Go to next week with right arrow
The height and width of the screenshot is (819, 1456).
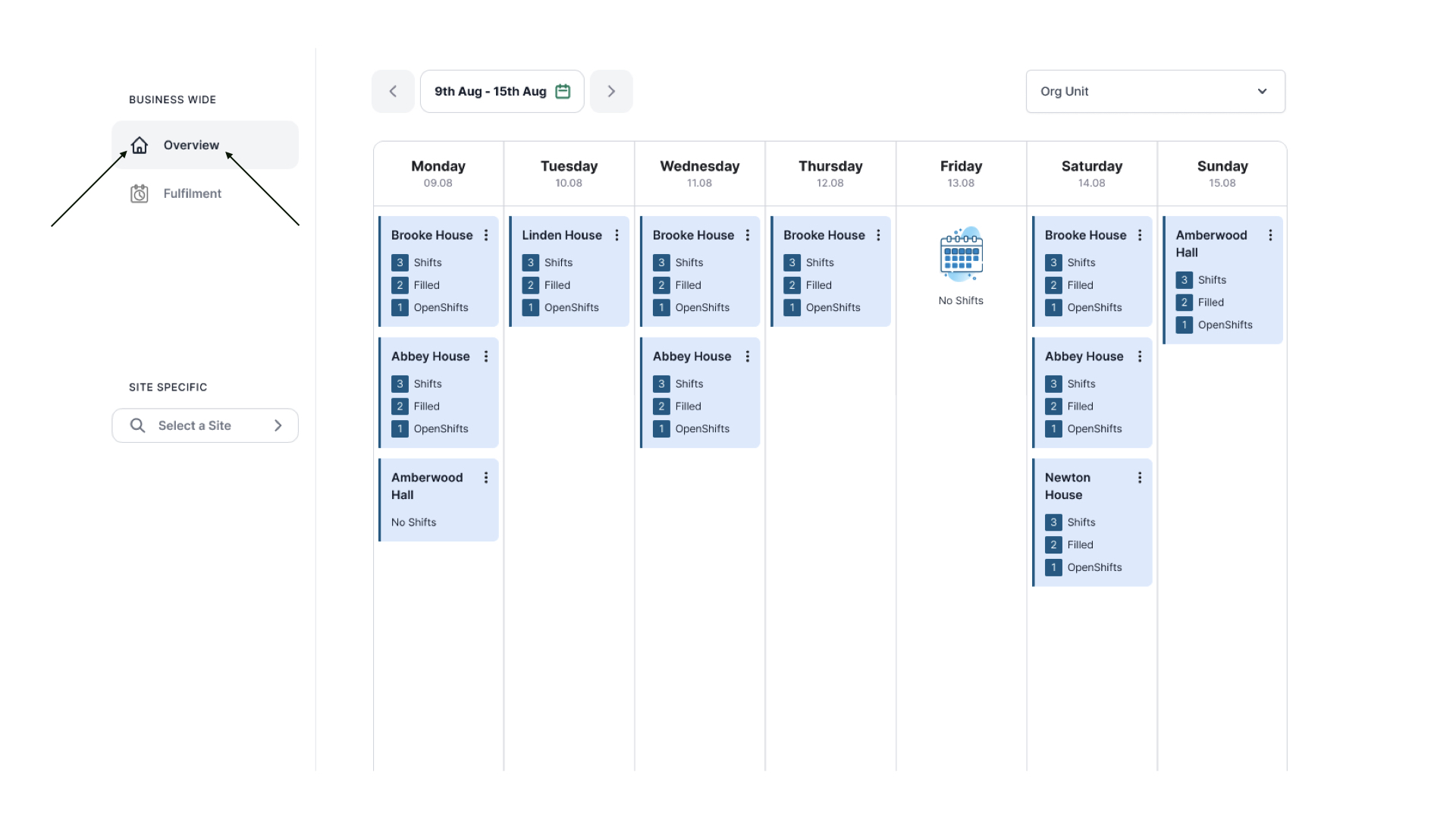tap(611, 91)
